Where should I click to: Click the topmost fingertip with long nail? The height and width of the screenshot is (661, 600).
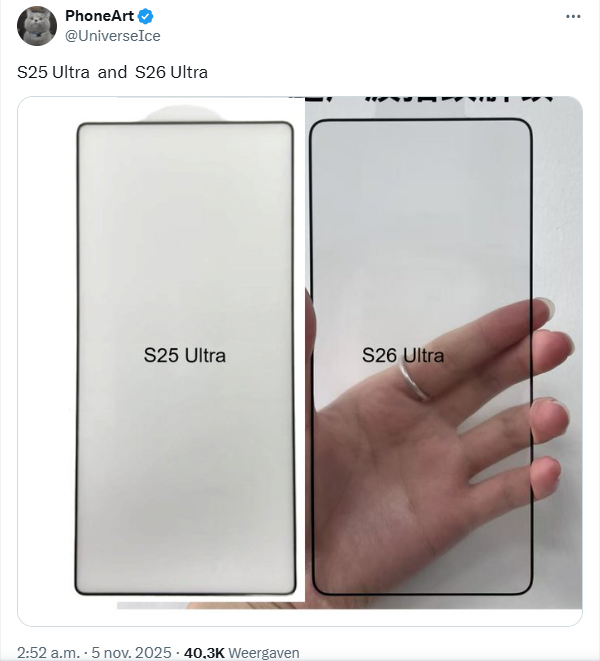[543, 308]
